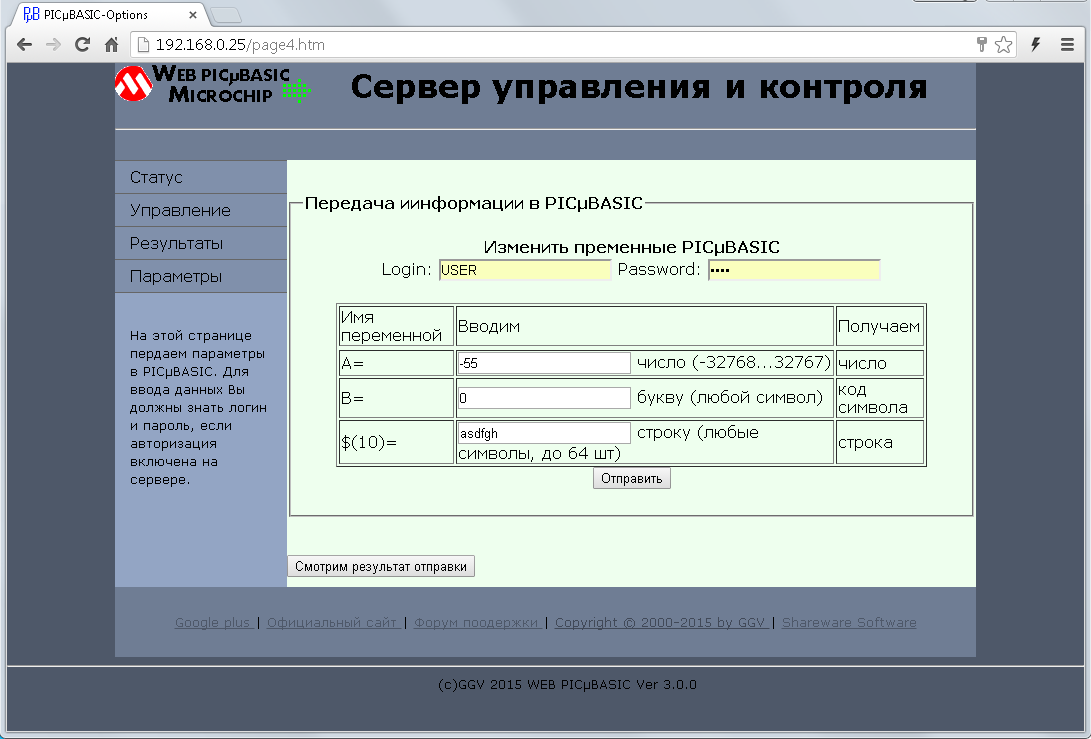1091x739 pixels.
Task: Open the Copyright 2000-2015 by GGV link
Action: click(x=660, y=623)
